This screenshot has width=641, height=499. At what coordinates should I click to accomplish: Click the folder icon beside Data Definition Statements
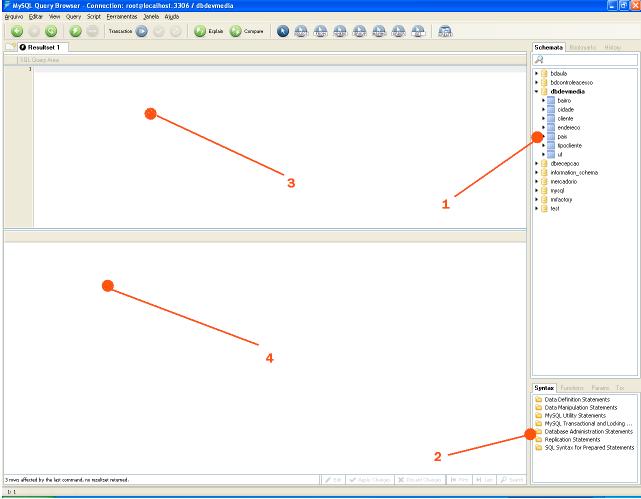coord(537,399)
